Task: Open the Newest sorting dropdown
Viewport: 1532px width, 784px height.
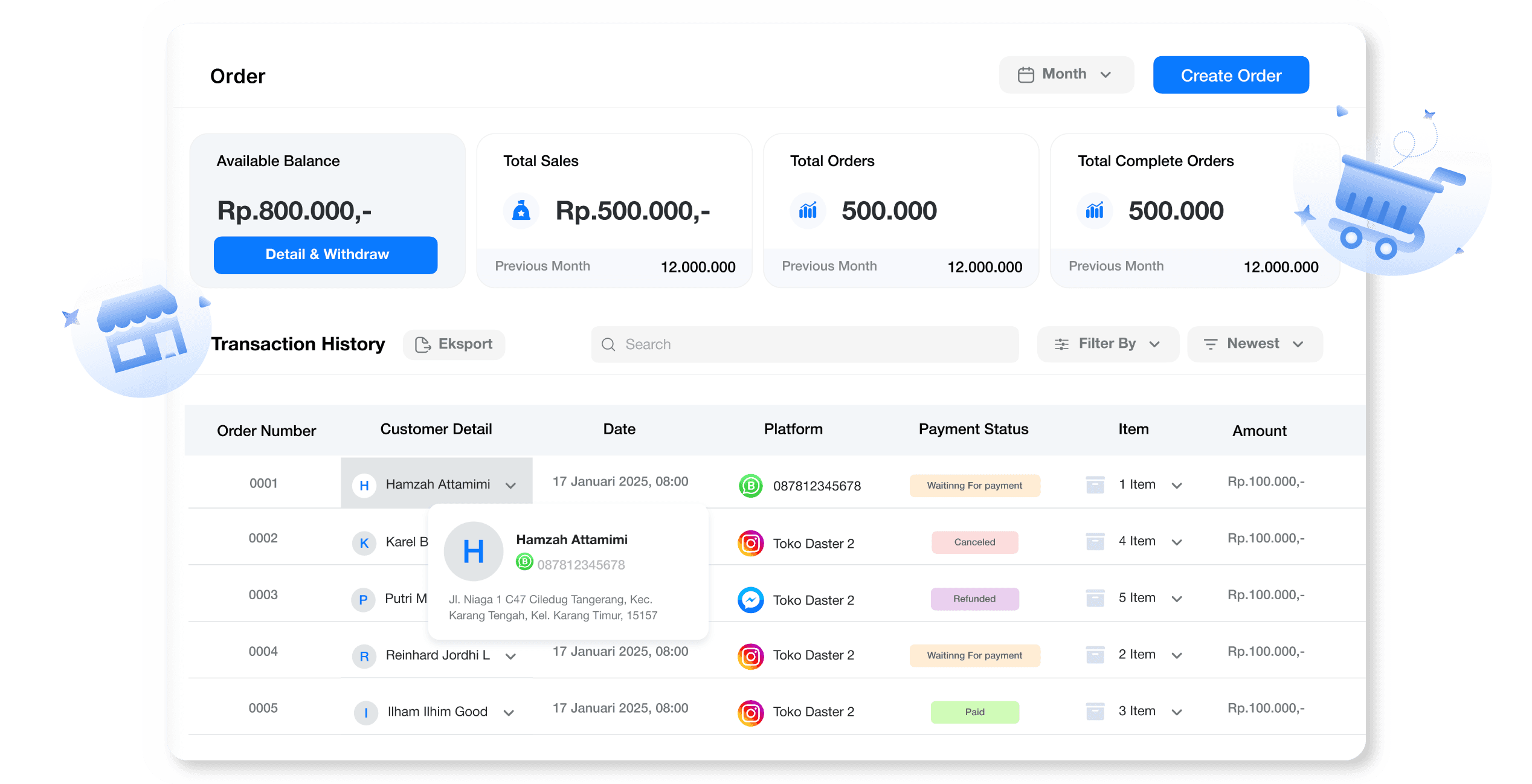Action: tap(1255, 344)
